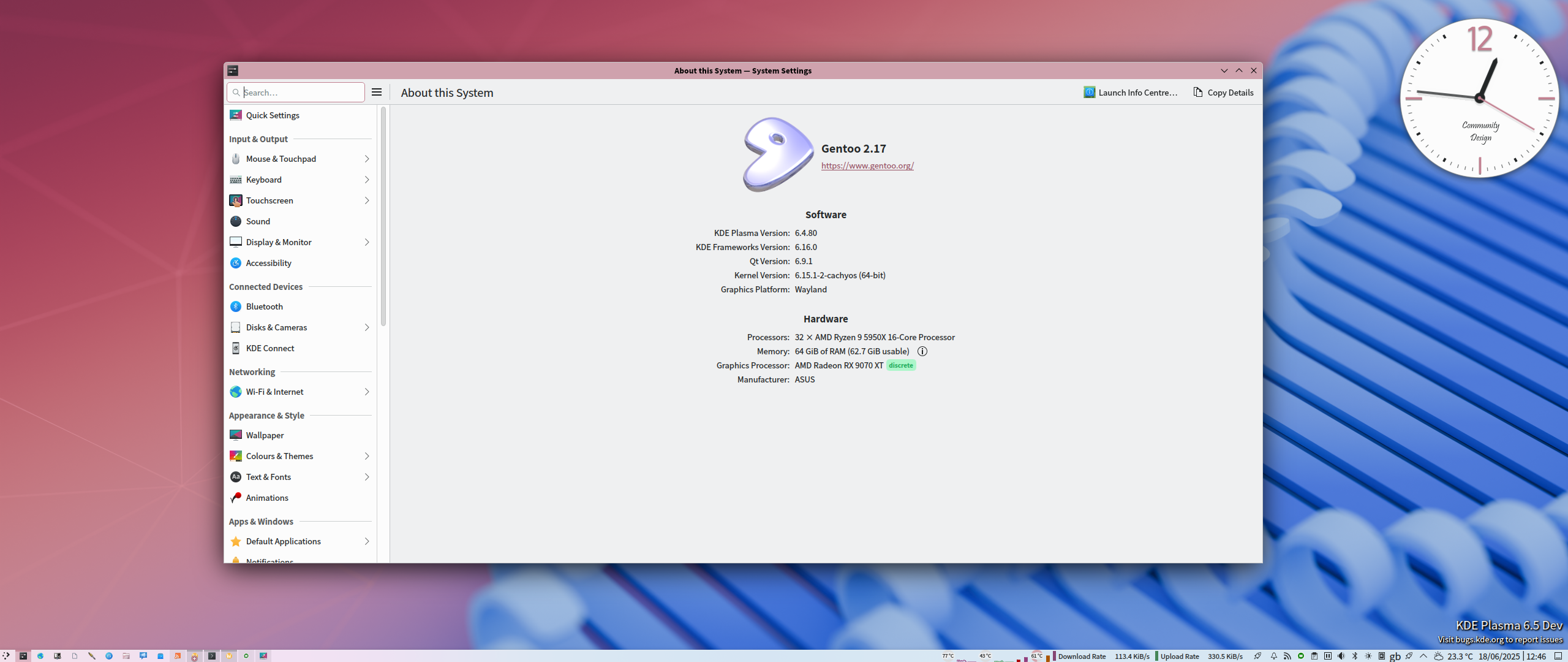Open the volume icon in system tray

pyautogui.click(x=1341, y=656)
